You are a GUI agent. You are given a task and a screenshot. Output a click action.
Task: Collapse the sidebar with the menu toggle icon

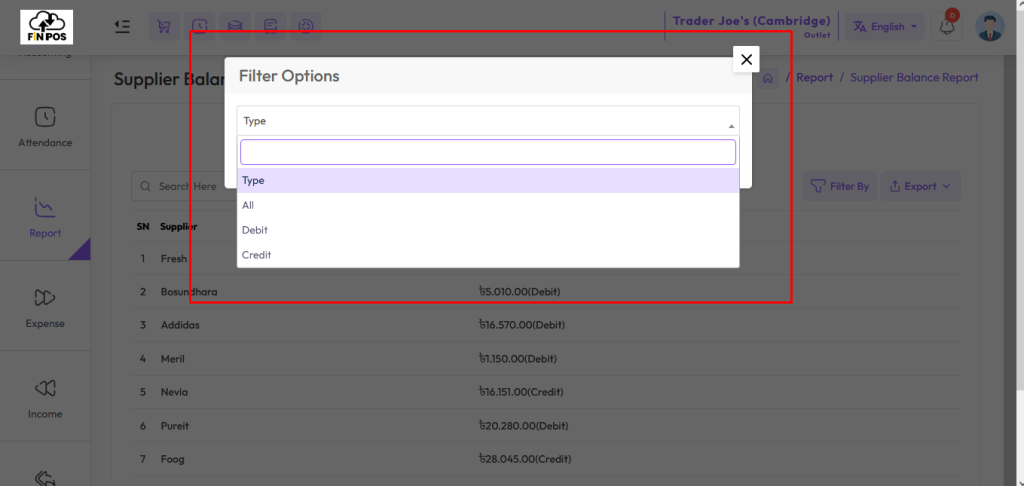tap(122, 27)
